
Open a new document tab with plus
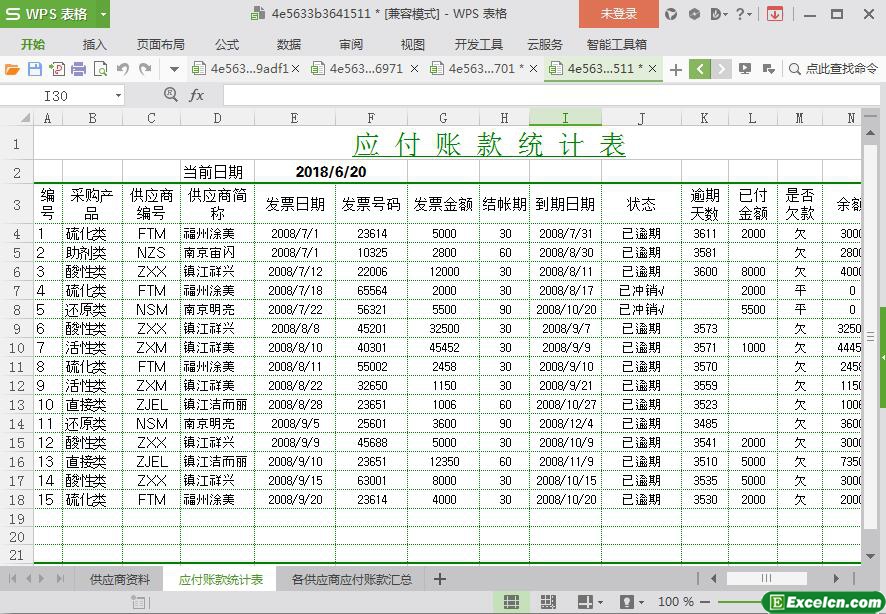tap(676, 69)
